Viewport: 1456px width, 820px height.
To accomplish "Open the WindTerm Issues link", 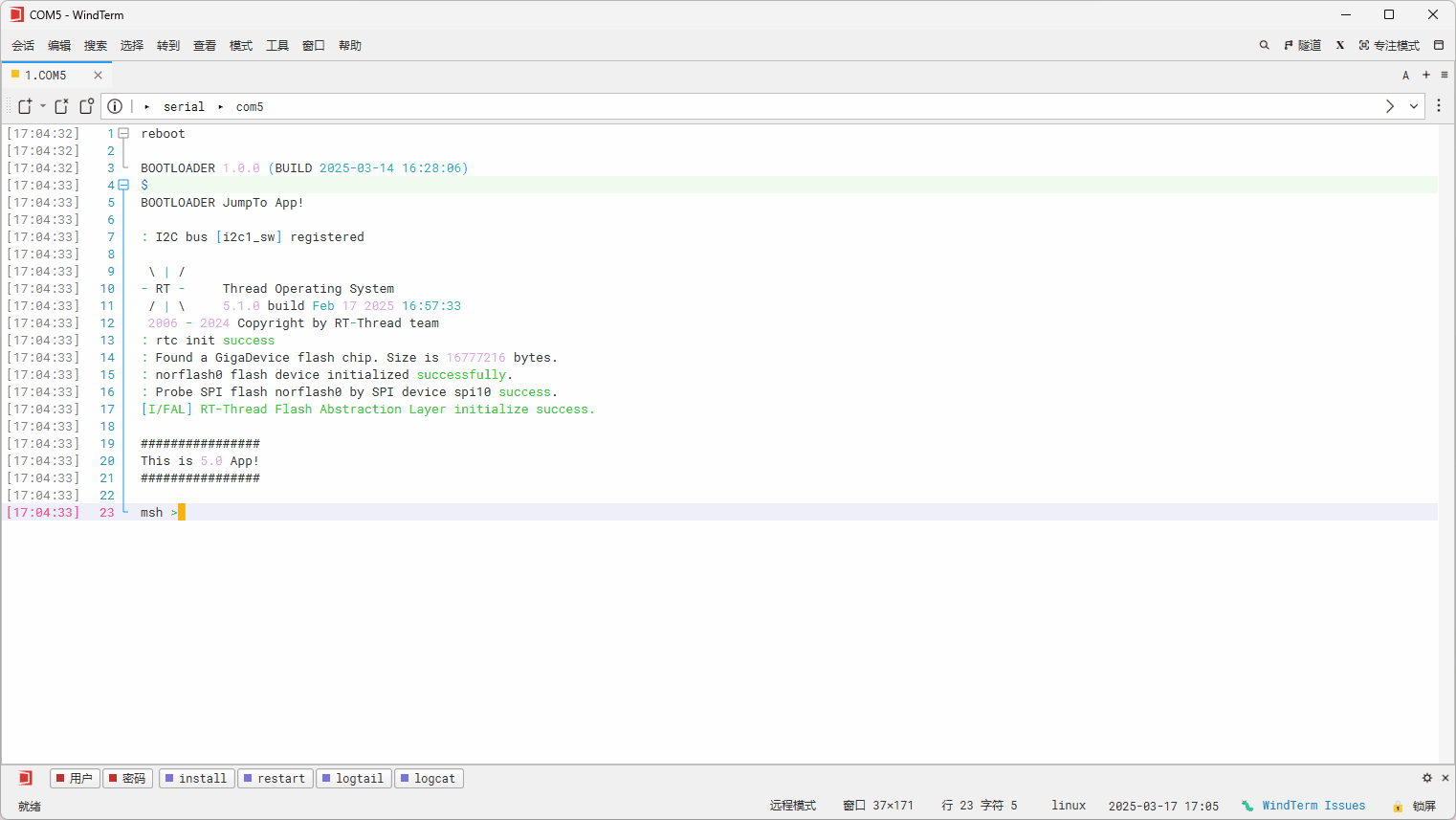I will (1313, 806).
